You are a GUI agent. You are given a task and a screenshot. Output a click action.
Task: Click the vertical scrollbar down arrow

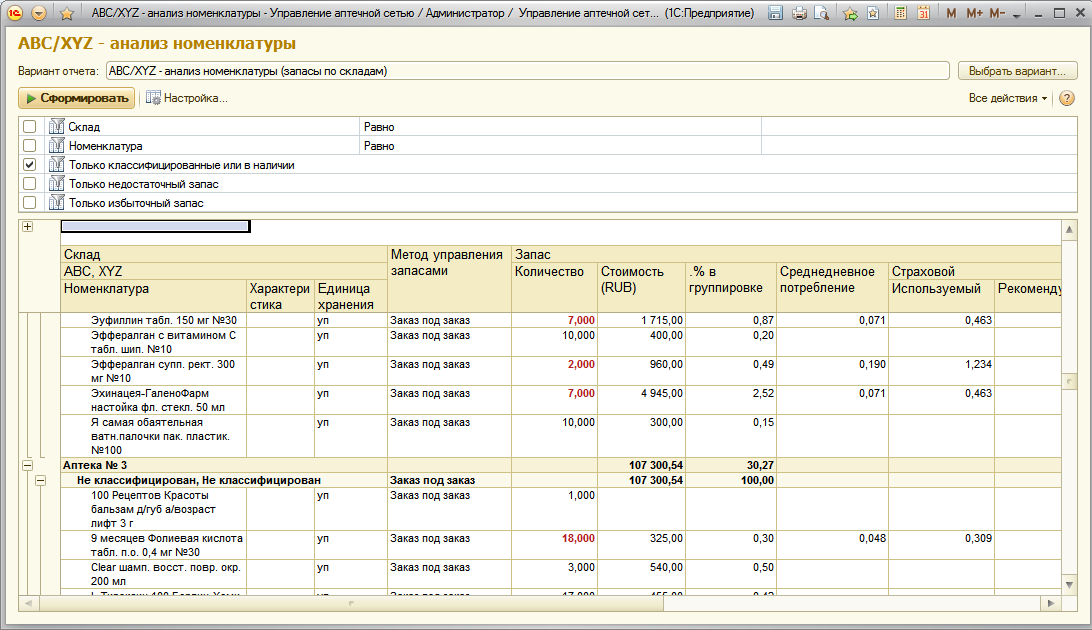tap(1069, 585)
